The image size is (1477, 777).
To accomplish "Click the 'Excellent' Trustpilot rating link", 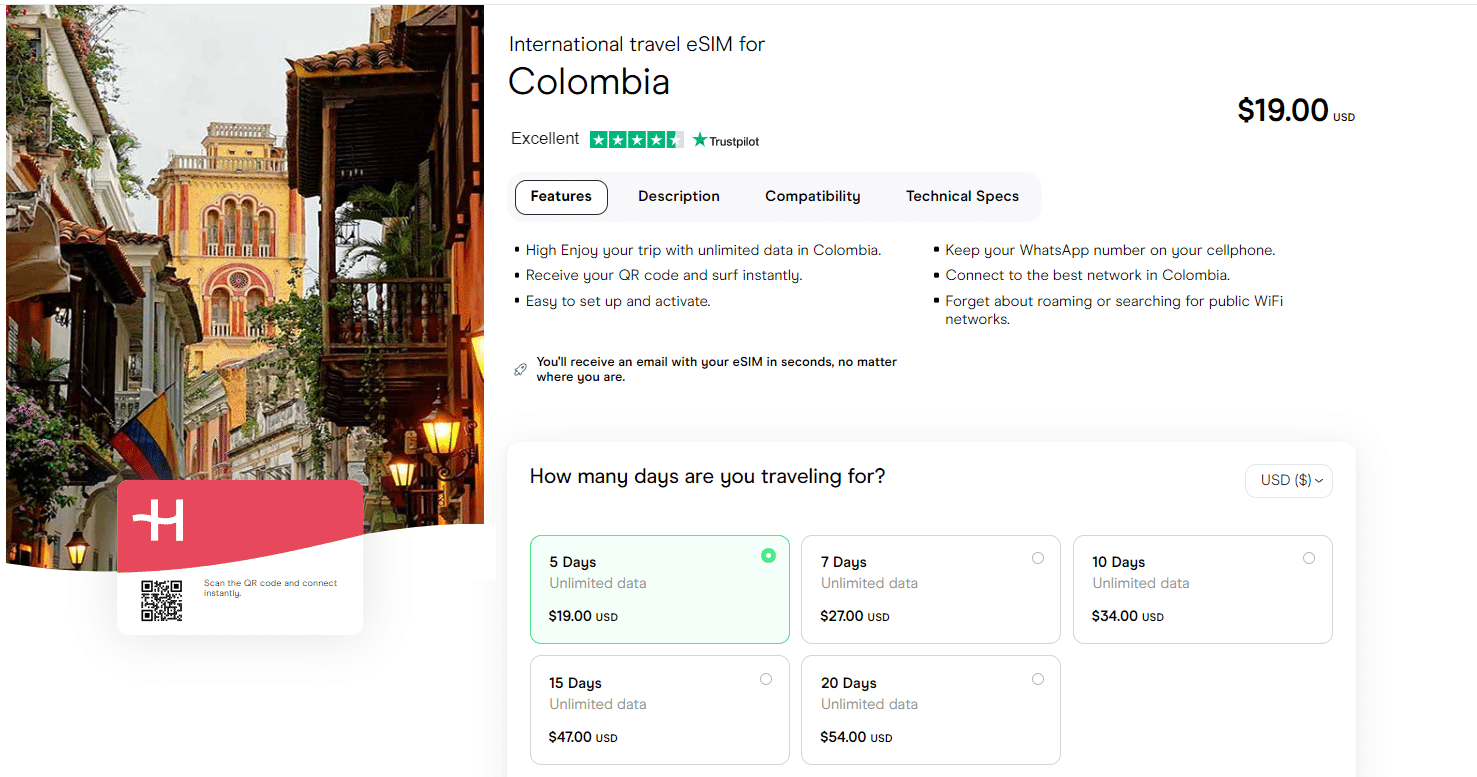I will pyautogui.click(x=545, y=138).
